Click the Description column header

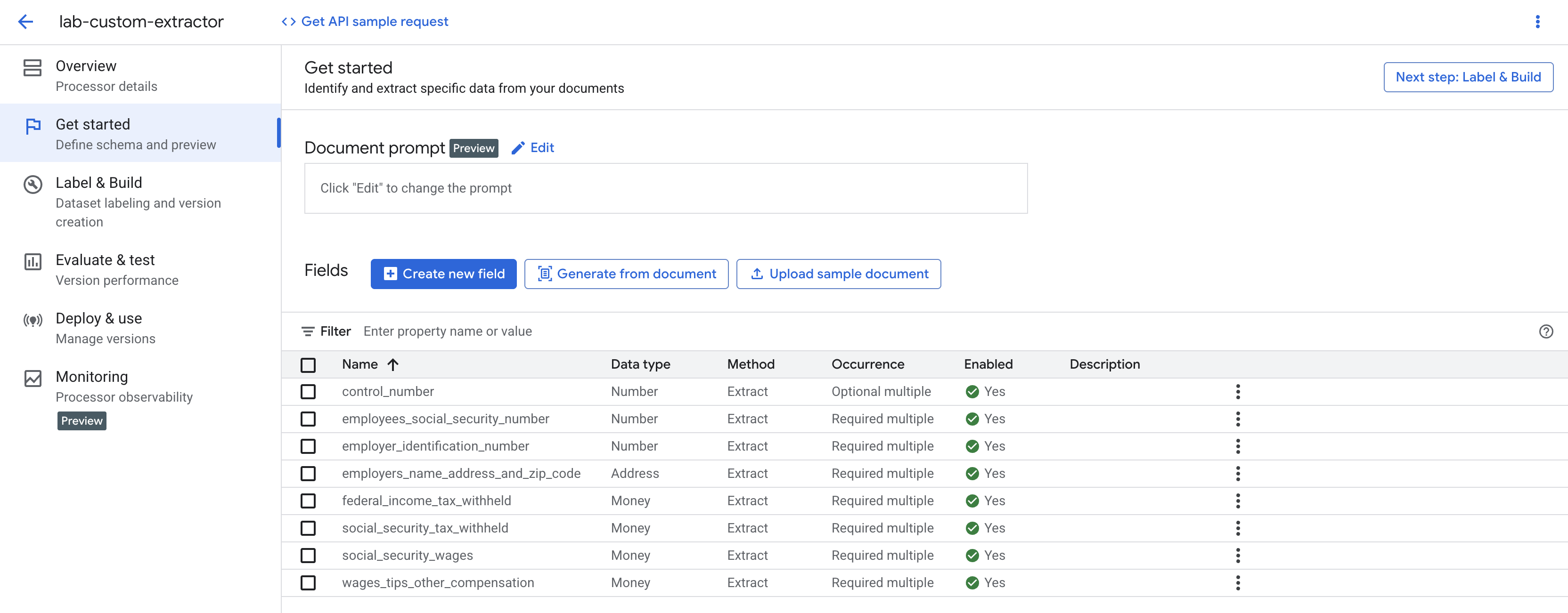(1104, 364)
